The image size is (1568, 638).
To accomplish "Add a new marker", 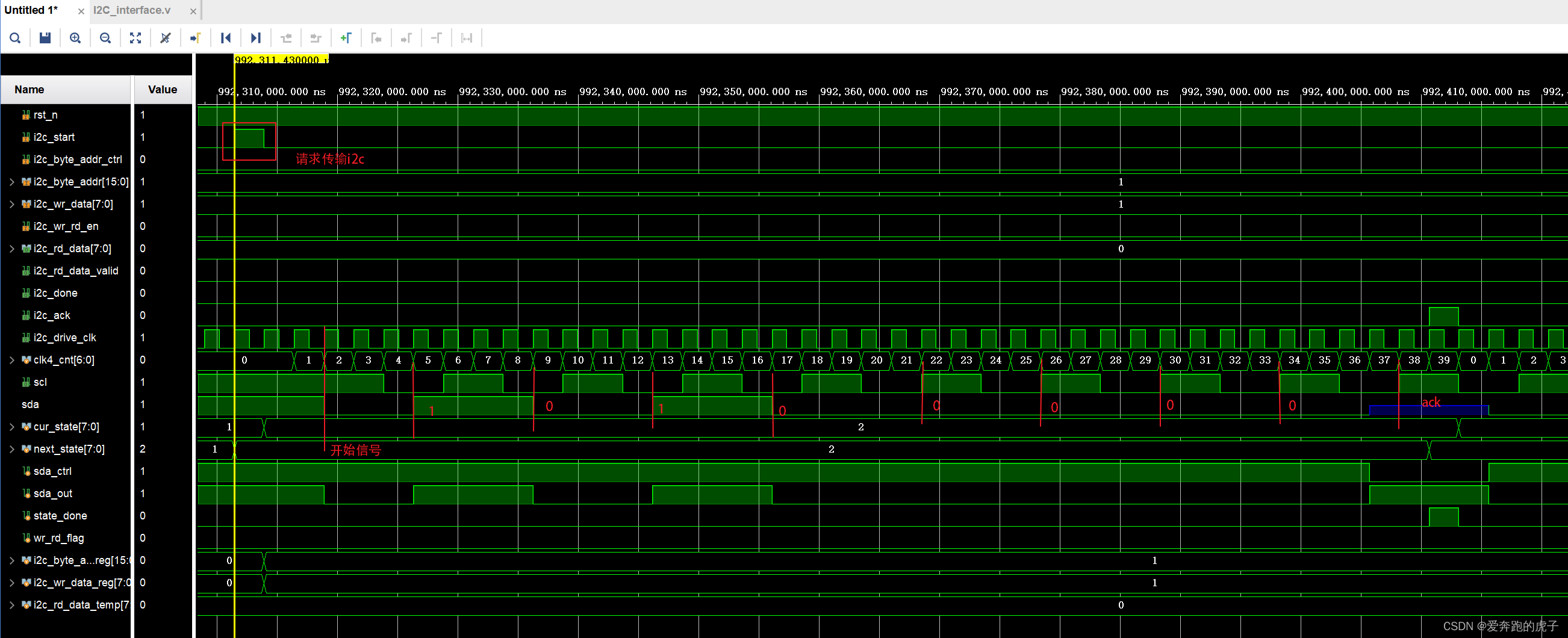I will click(x=346, y=39).
